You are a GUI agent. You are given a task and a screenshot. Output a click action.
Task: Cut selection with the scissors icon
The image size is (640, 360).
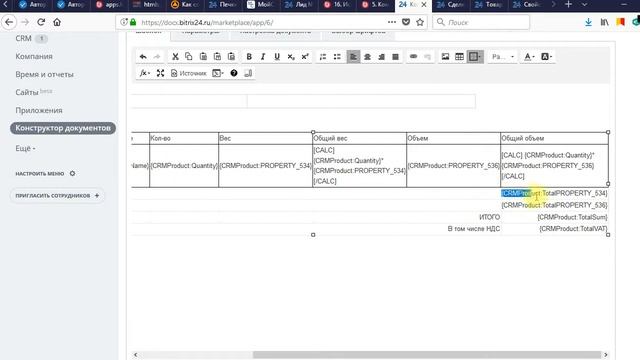175,57
